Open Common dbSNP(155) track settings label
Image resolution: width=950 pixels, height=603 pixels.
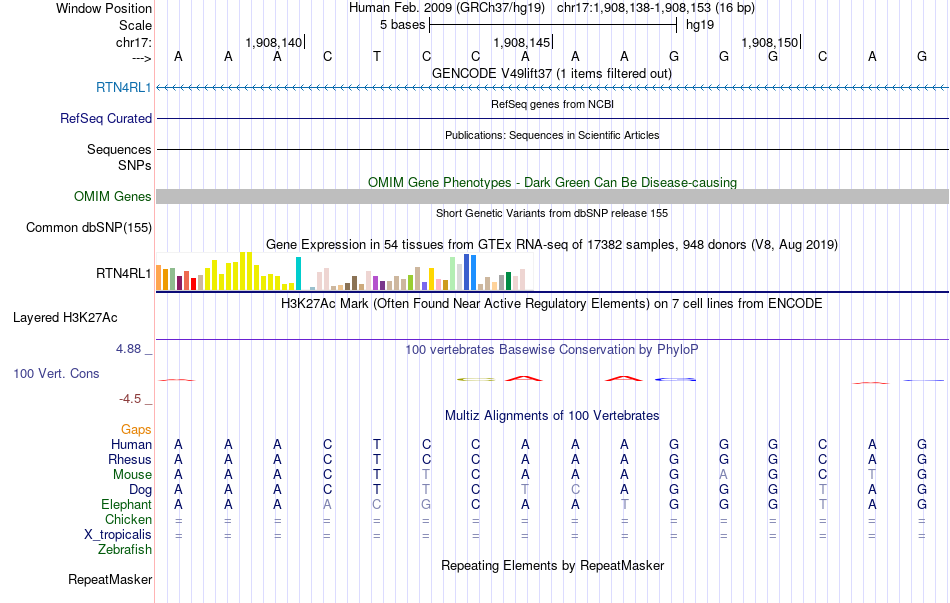(x=89, y=227)
